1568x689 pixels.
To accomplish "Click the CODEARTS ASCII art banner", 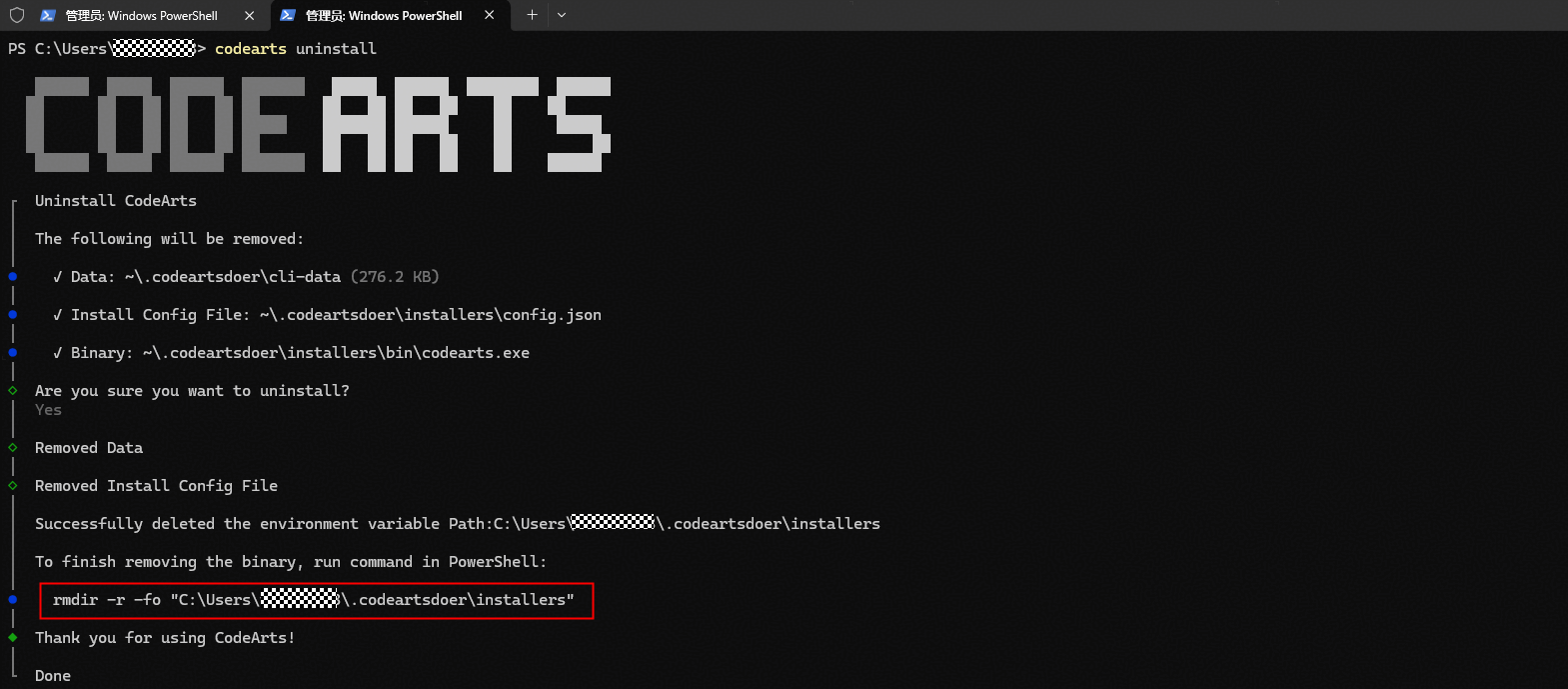I will click(x=318, y=124).
